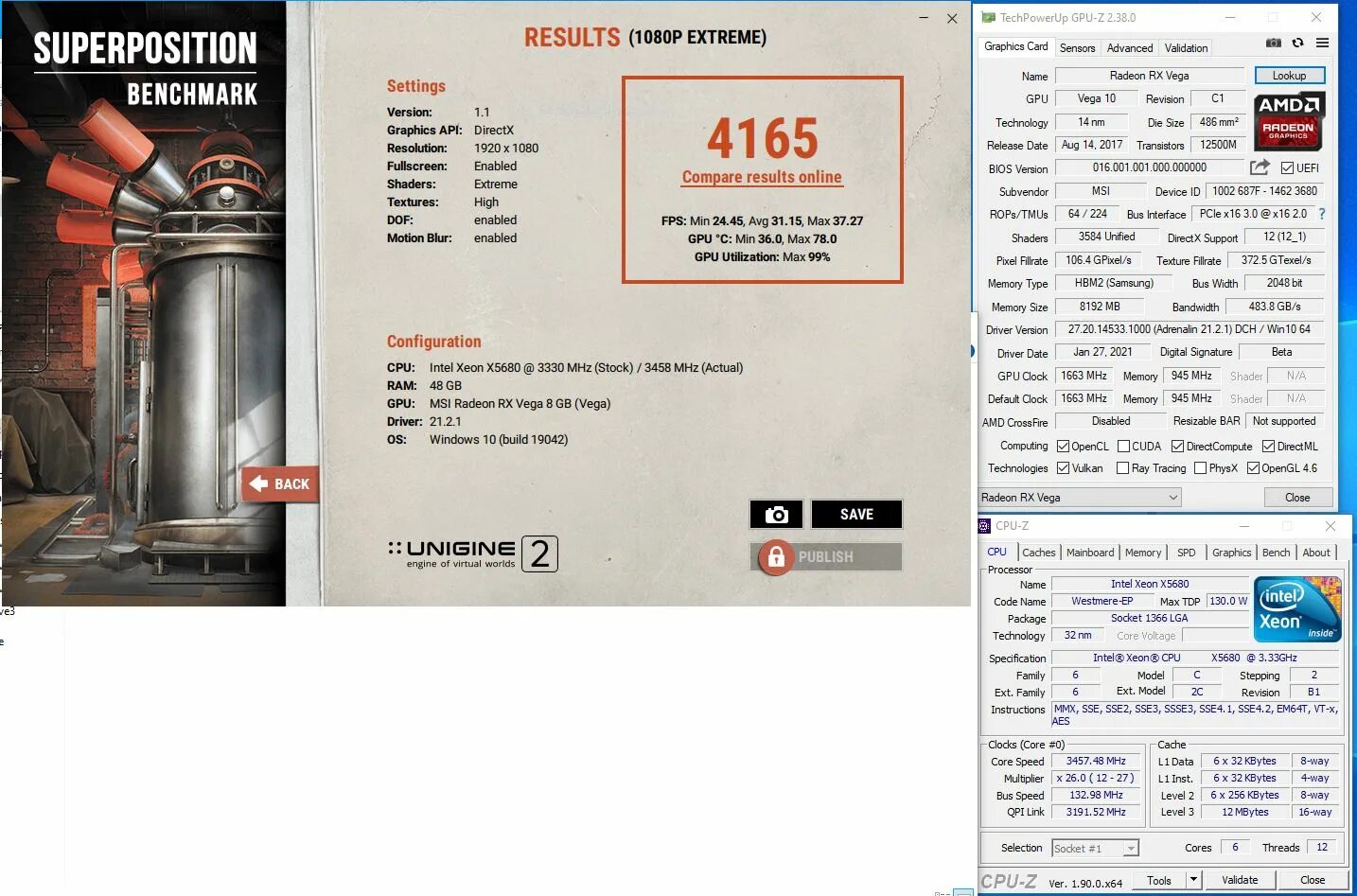
Task: Click the Multiplier value x 26.0
Action: tap(1096, 778)
